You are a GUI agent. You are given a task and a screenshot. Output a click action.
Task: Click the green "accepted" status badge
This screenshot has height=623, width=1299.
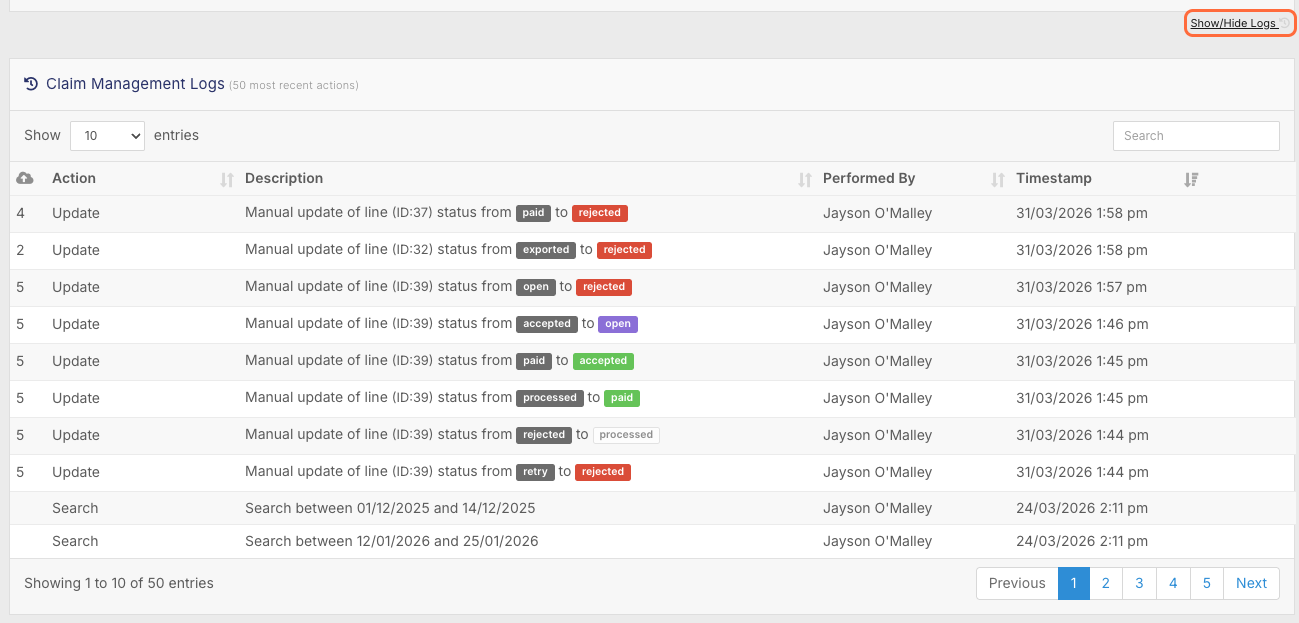click(x=603, y=361)
